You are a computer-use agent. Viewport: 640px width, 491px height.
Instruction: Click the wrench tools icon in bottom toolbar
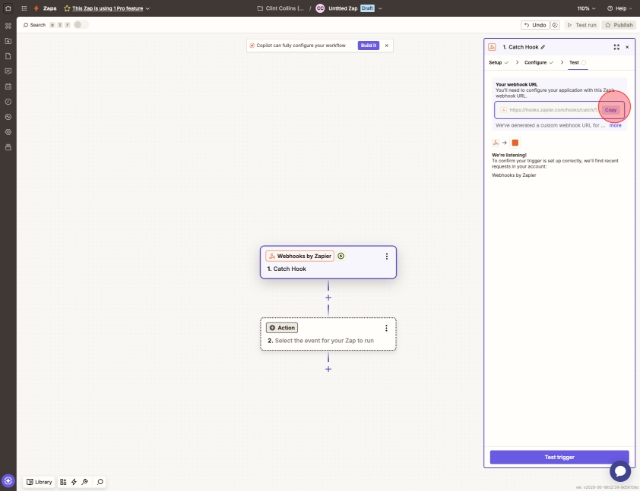tap(84, 482)
